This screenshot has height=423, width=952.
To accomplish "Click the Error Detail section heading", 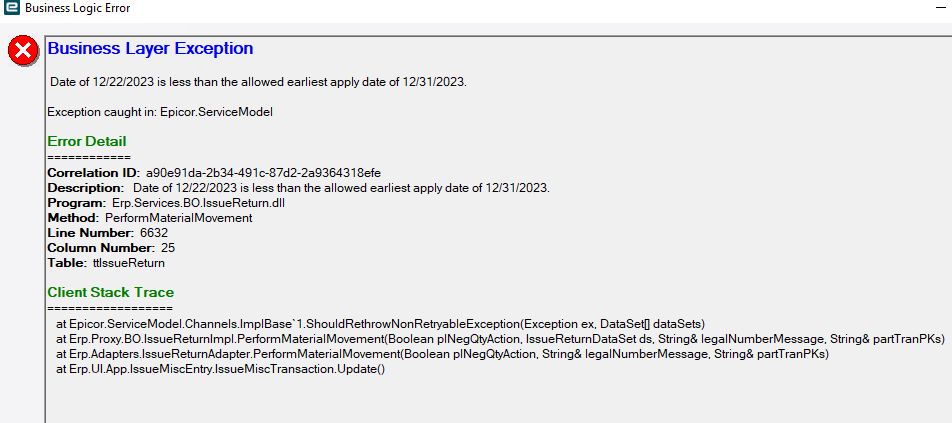I will [87, 141].
